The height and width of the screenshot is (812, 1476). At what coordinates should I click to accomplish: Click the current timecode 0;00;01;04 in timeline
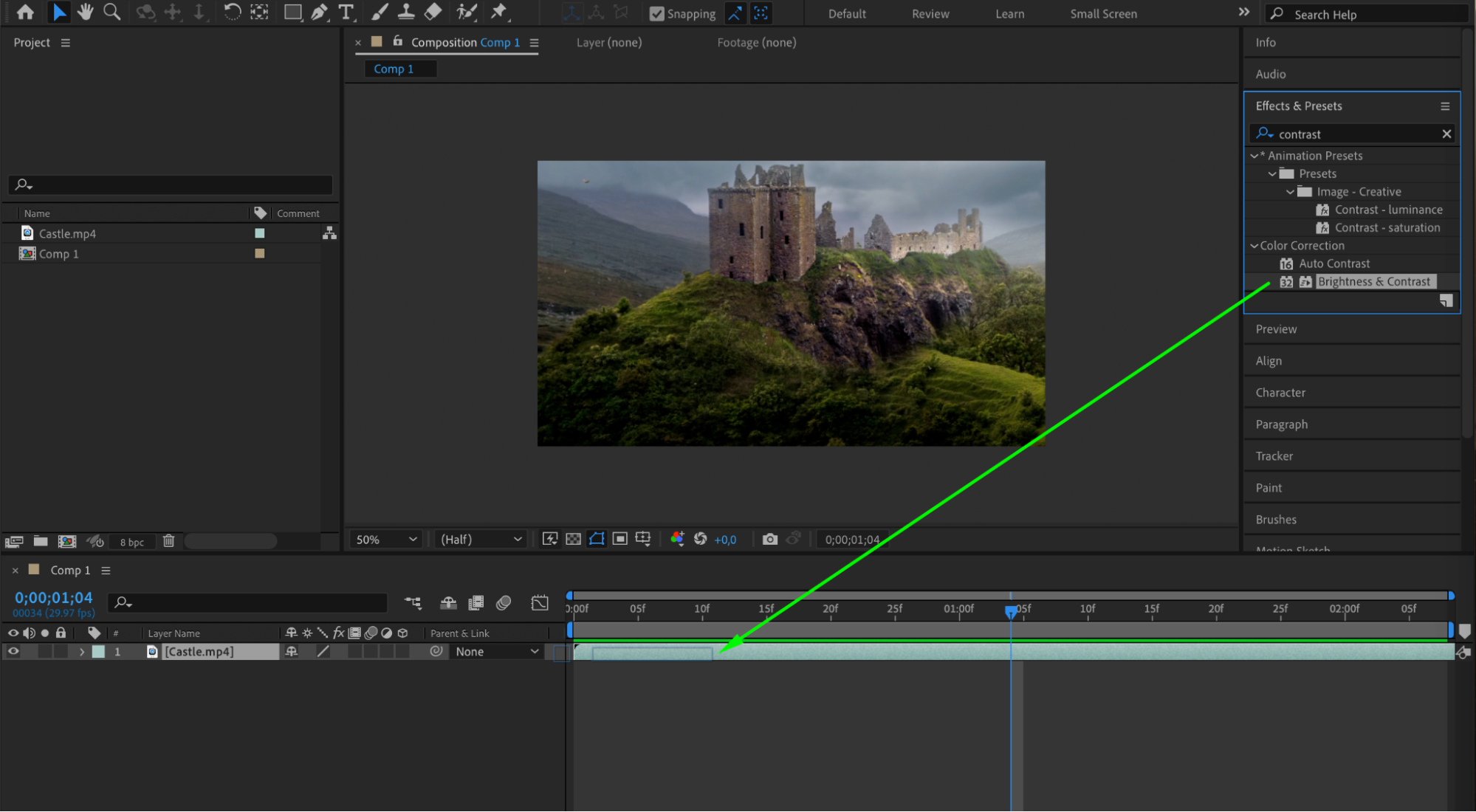pyautogui.click(x=54, y=598)
